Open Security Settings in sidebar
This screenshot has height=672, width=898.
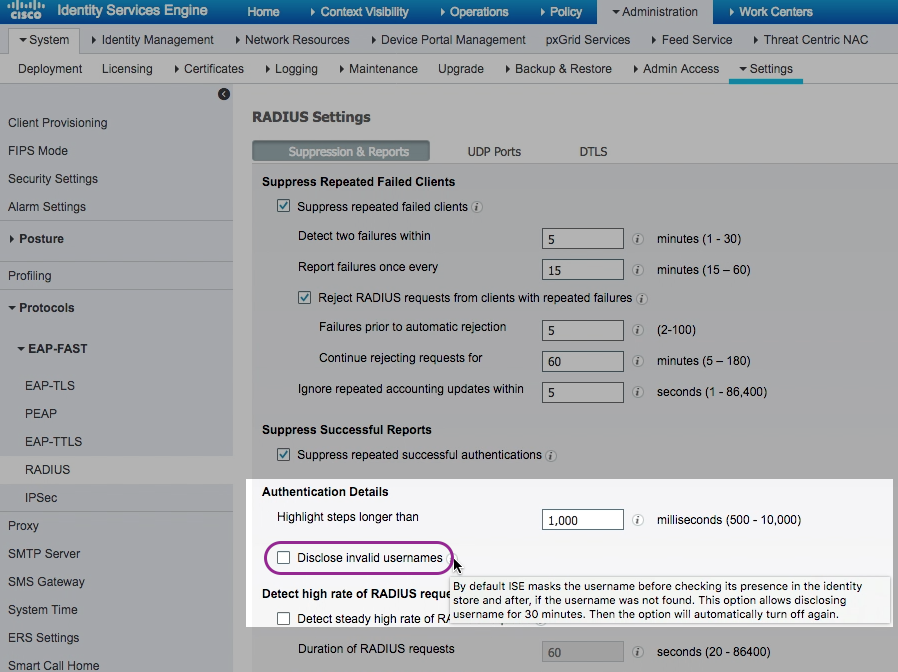click(53, 179)
